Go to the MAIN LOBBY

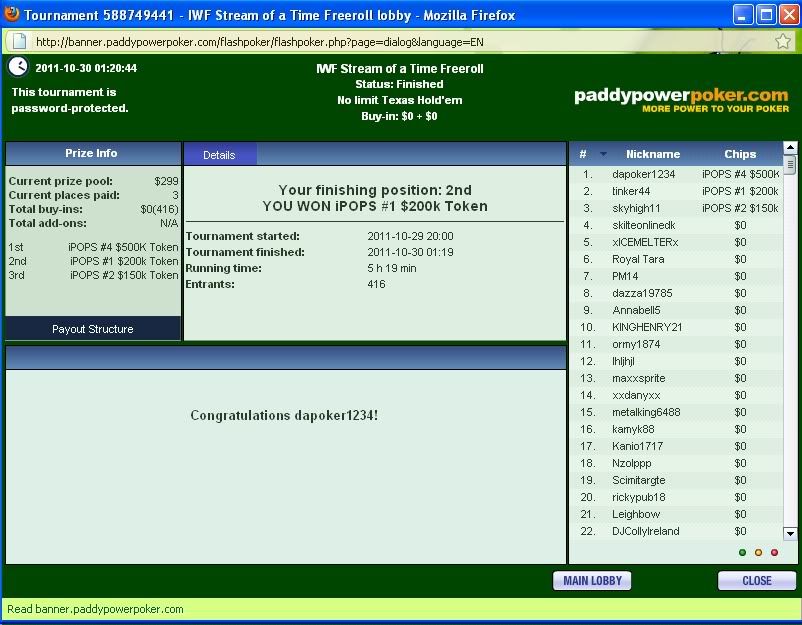click(592, 581)
